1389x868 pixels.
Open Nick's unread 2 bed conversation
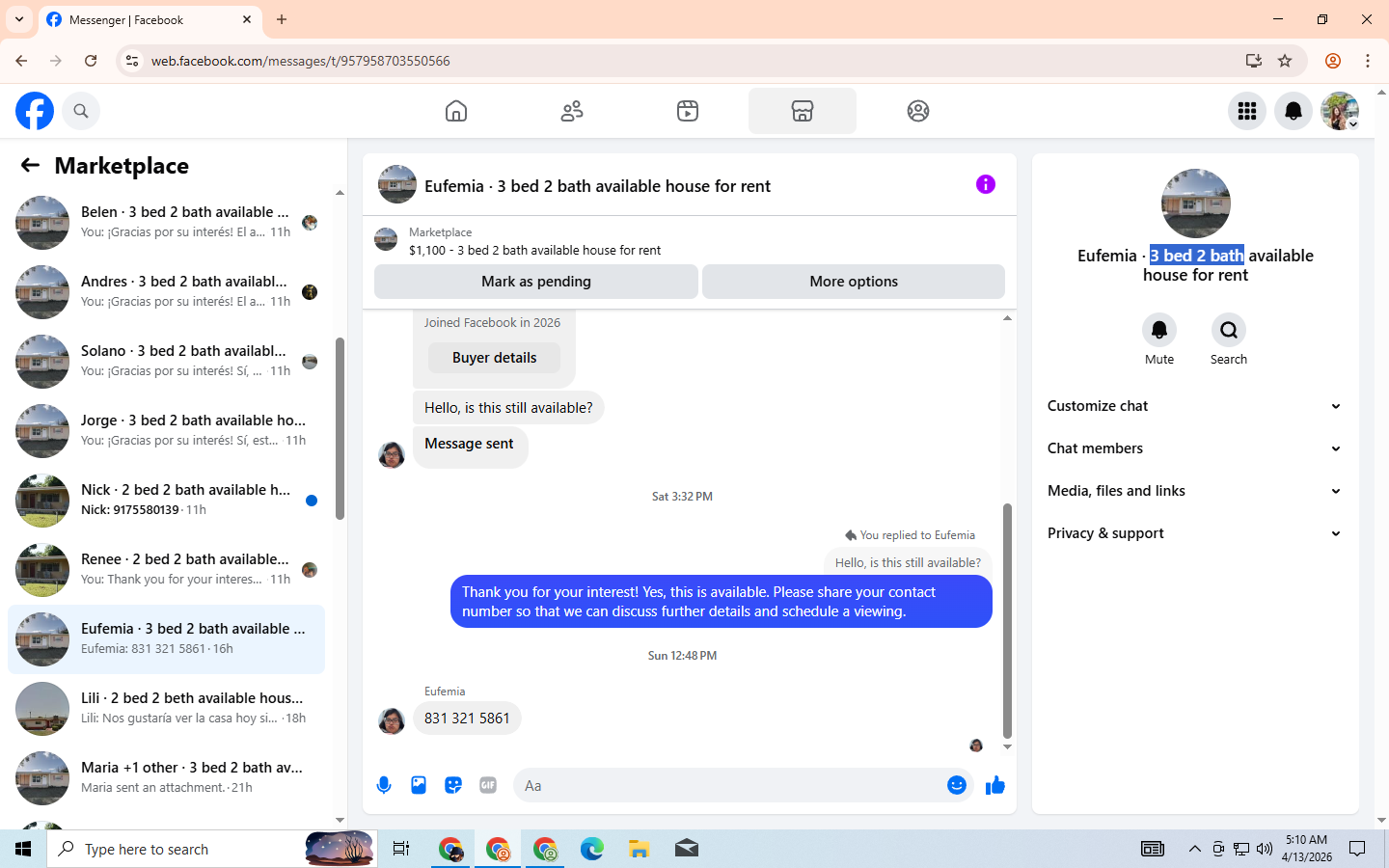(x=166, y=501)
